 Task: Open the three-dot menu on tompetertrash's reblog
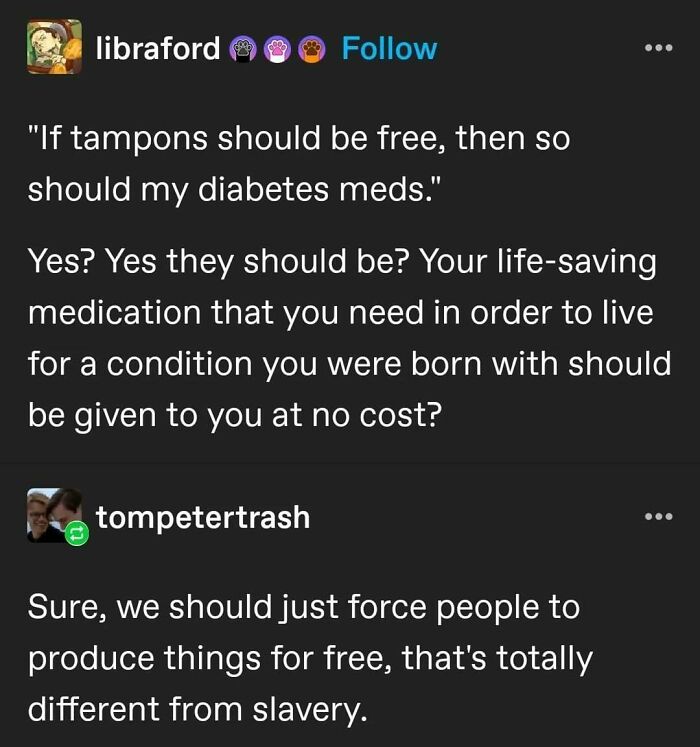659,517
